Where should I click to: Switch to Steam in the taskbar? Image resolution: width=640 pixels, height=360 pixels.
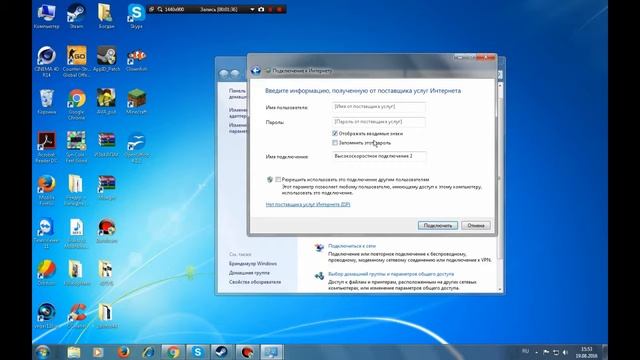(x=222, y=352)
